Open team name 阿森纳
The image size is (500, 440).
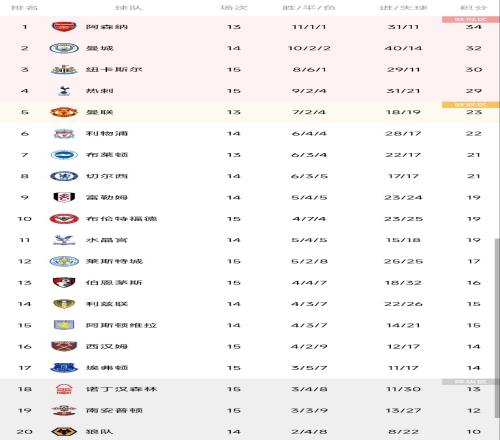(x=107, y=27)
